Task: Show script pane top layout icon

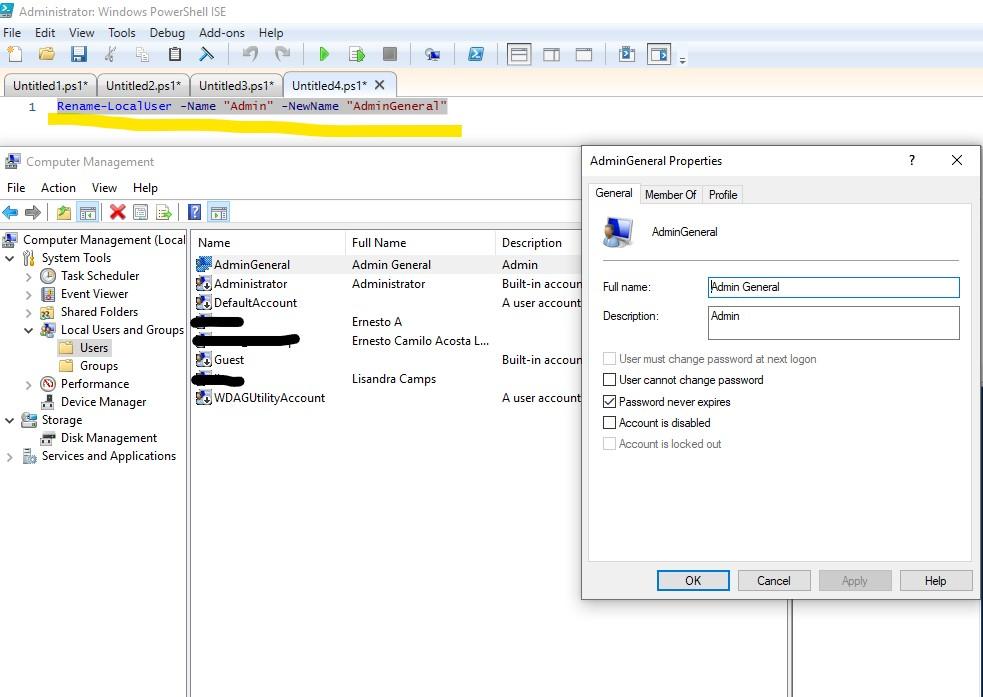Action: pos(519,55)
